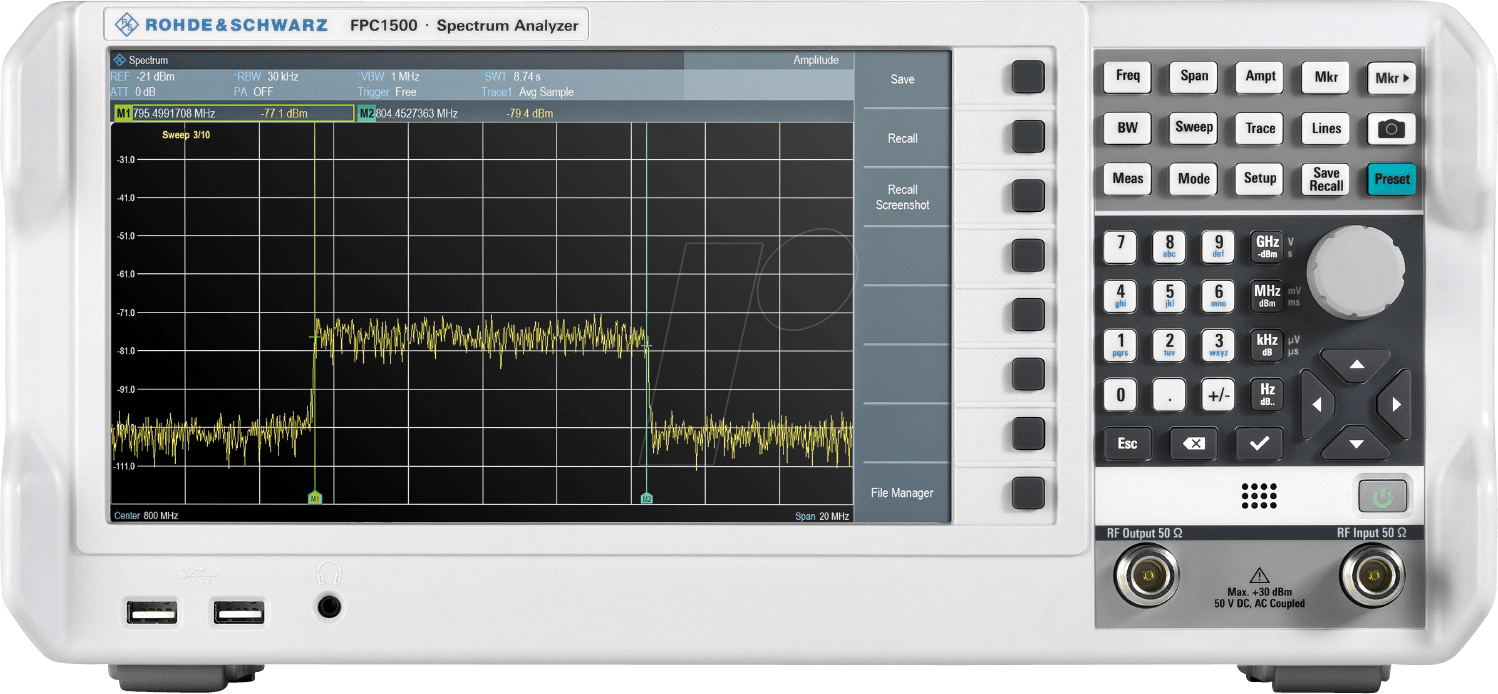Viewport: 1498px width, 694px height.
Task: Hit the Esc key
Action: click(x=1127, y=444)
